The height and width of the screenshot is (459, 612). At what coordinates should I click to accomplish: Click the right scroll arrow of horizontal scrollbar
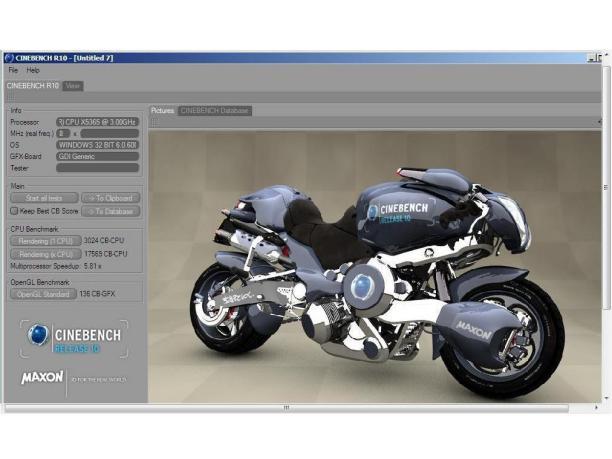pos(596,407)
